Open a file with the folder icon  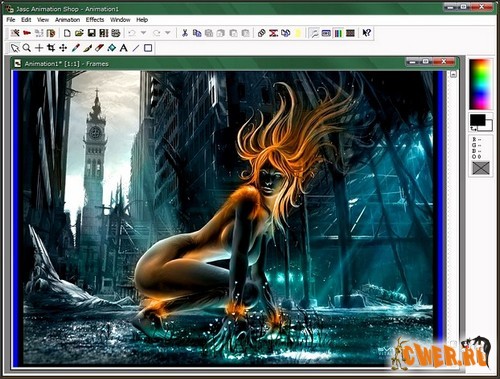coord(79,33)
